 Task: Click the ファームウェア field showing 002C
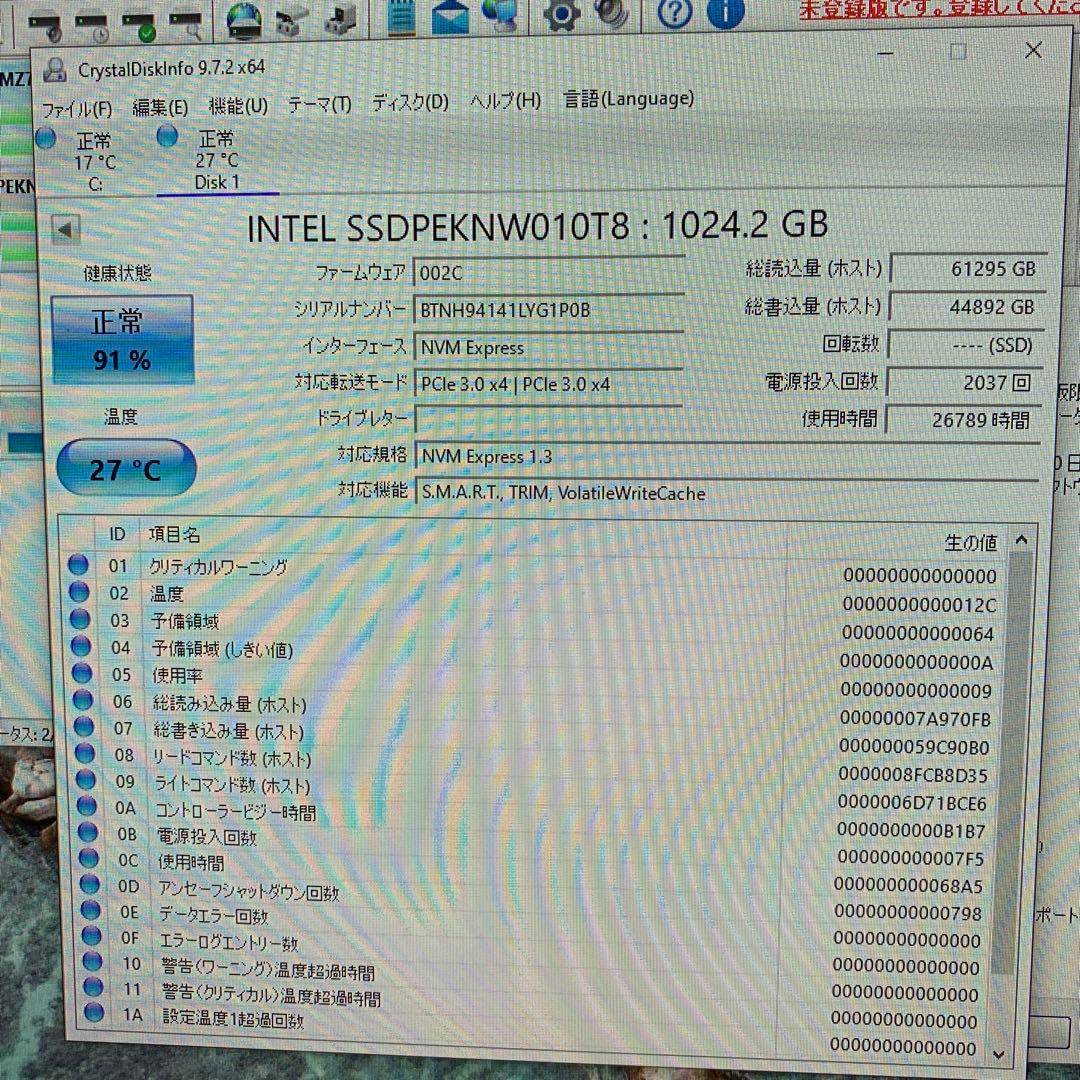click(548, 273)
